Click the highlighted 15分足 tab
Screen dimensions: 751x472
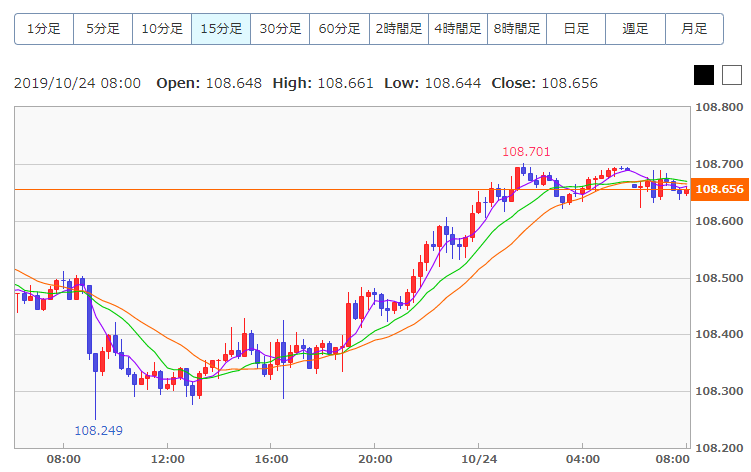point(221,29)
